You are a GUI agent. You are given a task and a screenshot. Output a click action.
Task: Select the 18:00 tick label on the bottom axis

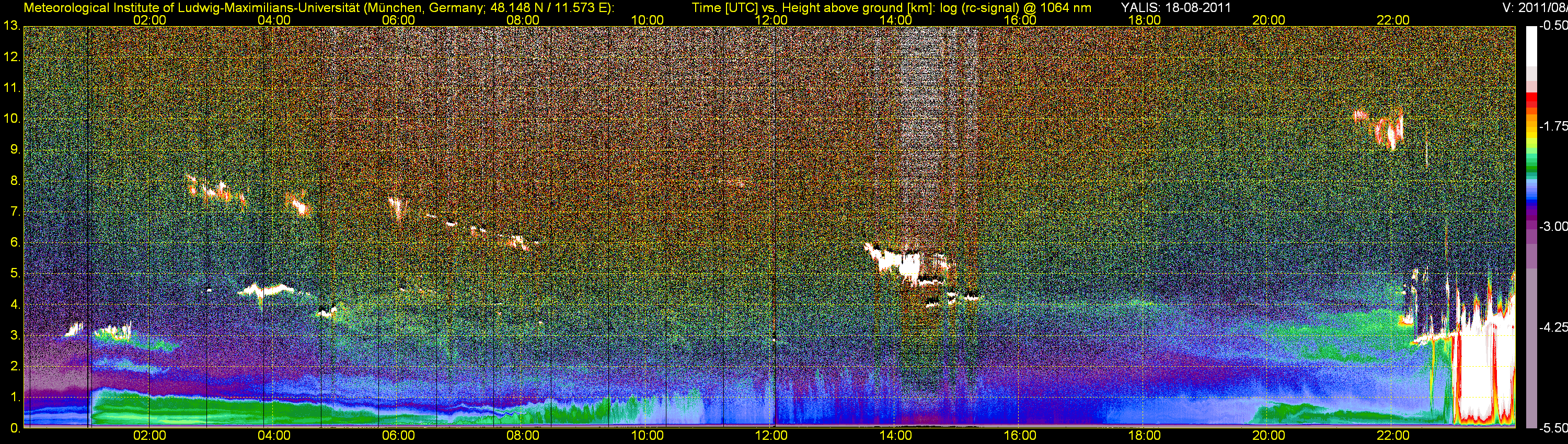(x=1144, y=436)
